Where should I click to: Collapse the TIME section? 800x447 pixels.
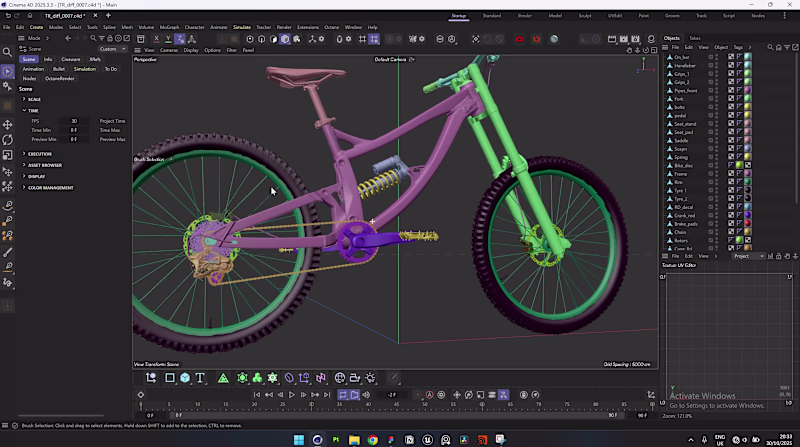(24, 110)
